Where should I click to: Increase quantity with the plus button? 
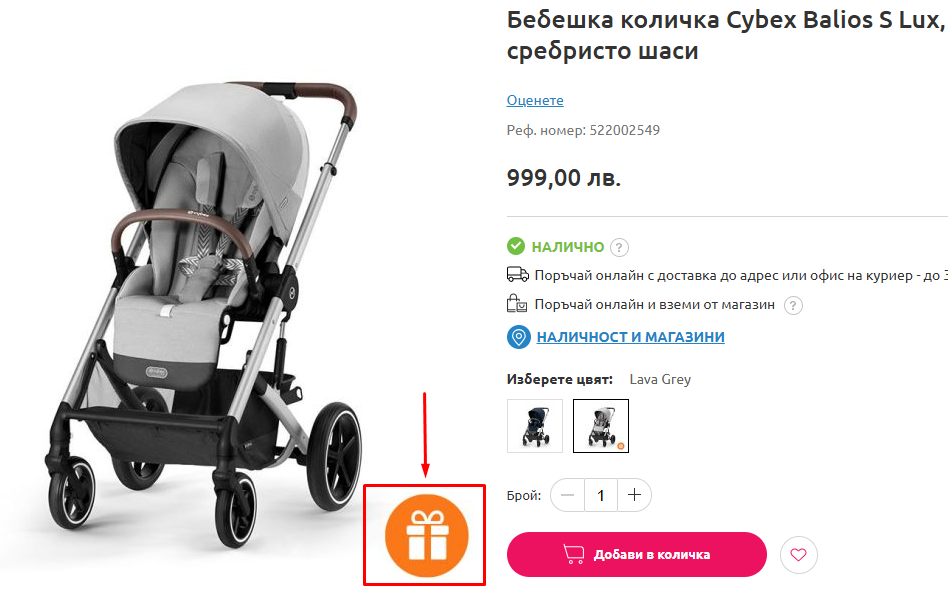click(634, 495)
